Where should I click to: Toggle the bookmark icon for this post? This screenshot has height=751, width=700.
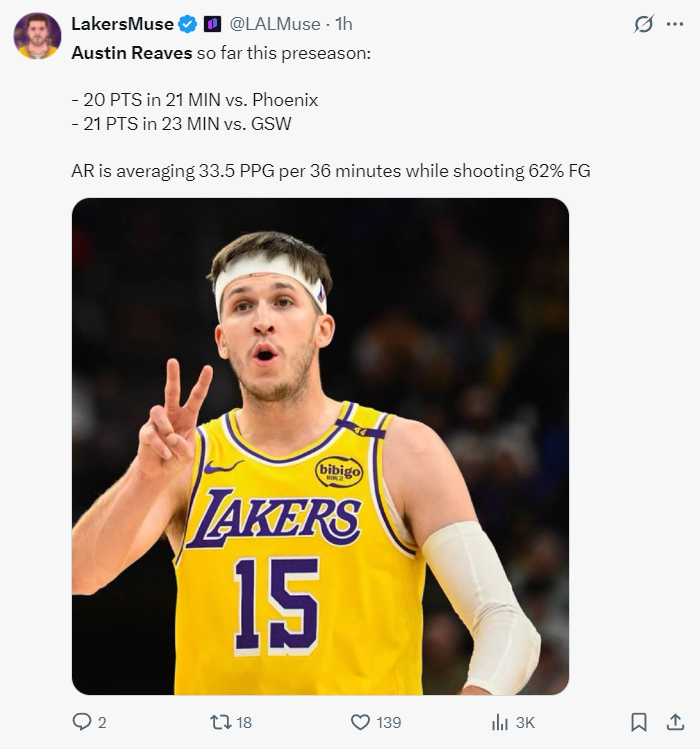pos(639,722)
